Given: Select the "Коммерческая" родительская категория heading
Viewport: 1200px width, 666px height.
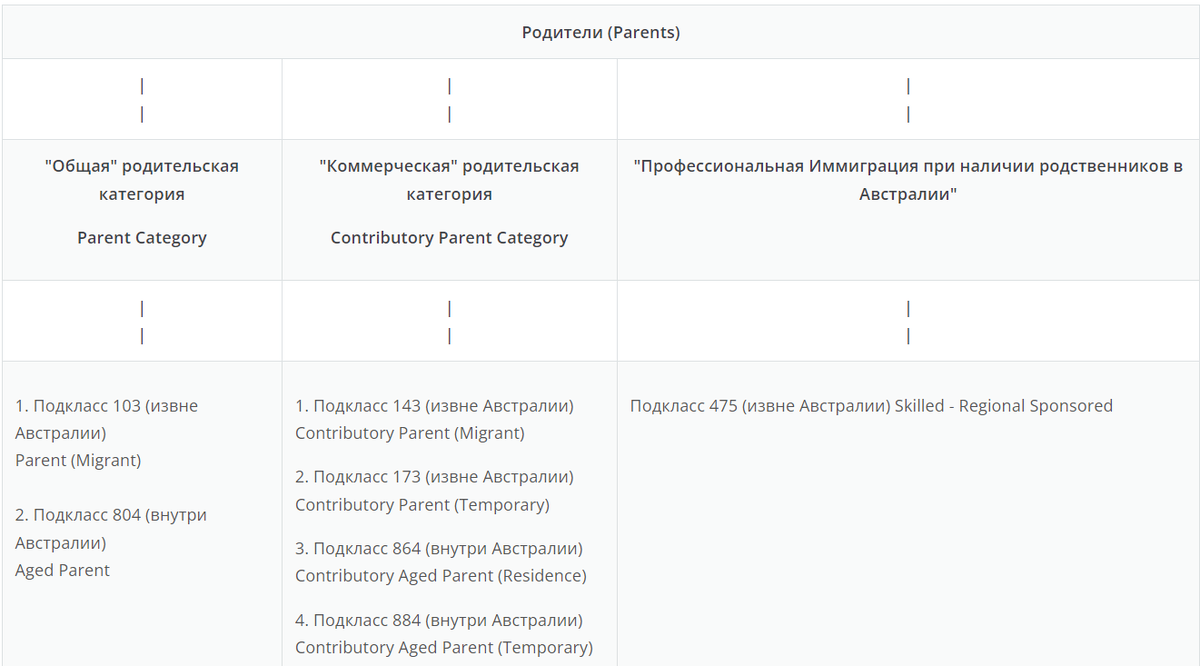Looking at the screenshot, I should [449, 180].
